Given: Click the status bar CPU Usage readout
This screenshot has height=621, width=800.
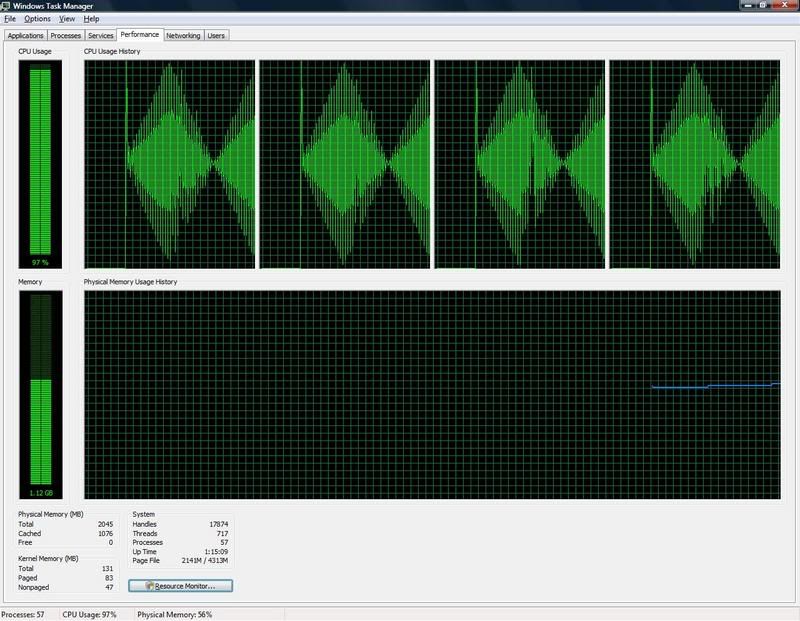Looking at the screenshot, I should (91, 614).
